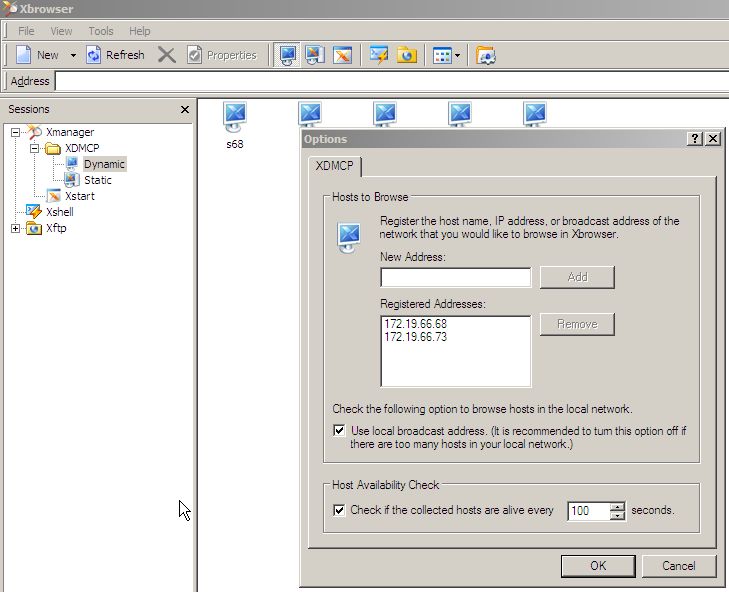Click the Xshell sessions toolbar icon
The height and width of the screenshot is (592, 729).
[379, 55]
